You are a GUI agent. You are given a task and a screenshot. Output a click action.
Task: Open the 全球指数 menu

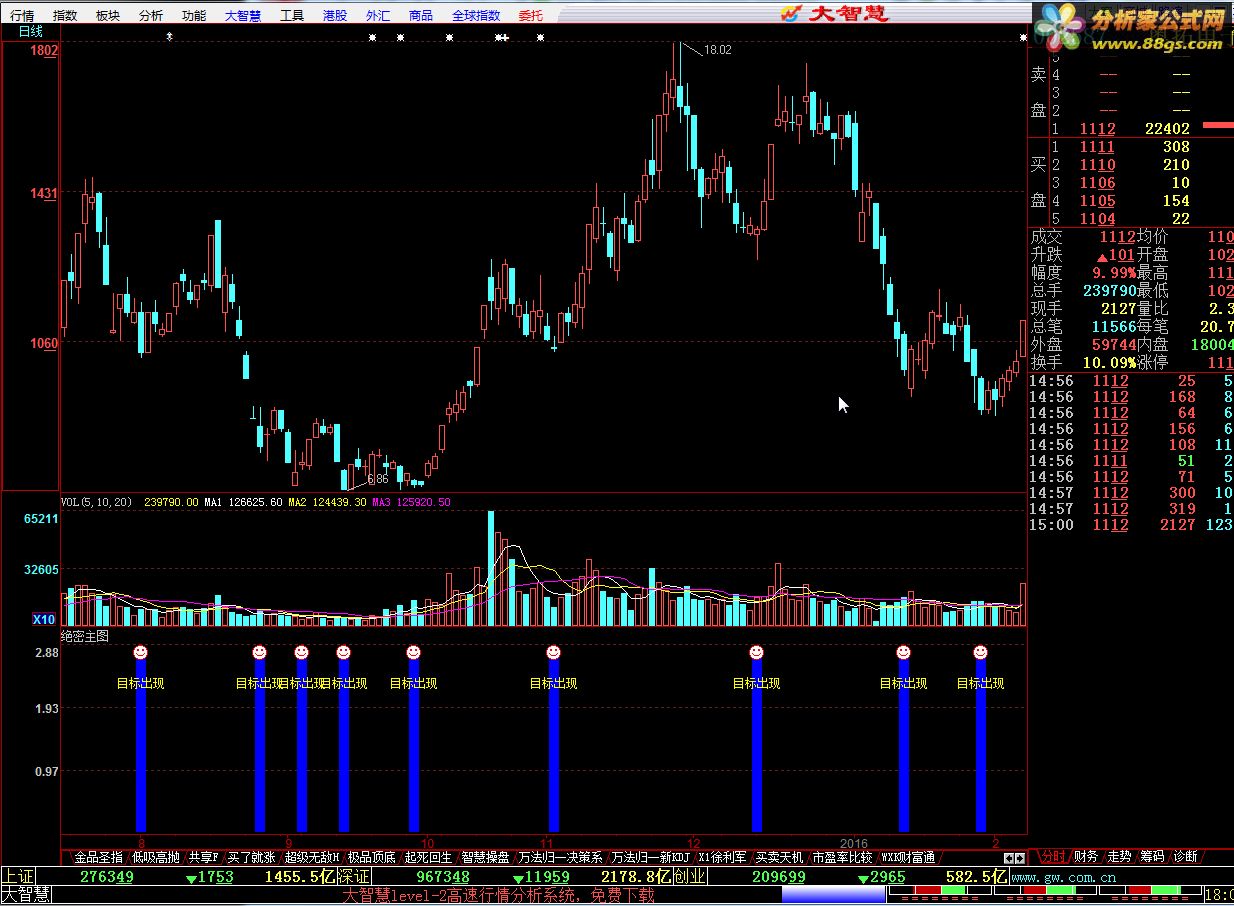(476, 15)
